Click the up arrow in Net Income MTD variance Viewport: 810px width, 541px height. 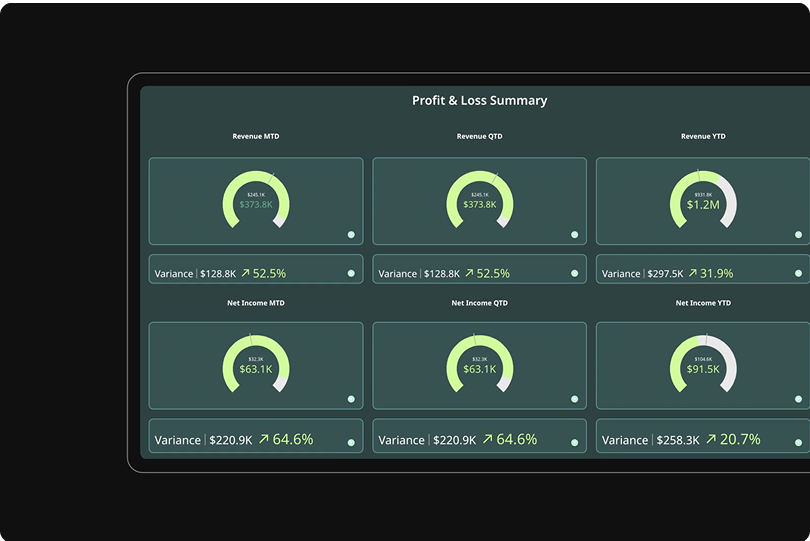(263, 439)
